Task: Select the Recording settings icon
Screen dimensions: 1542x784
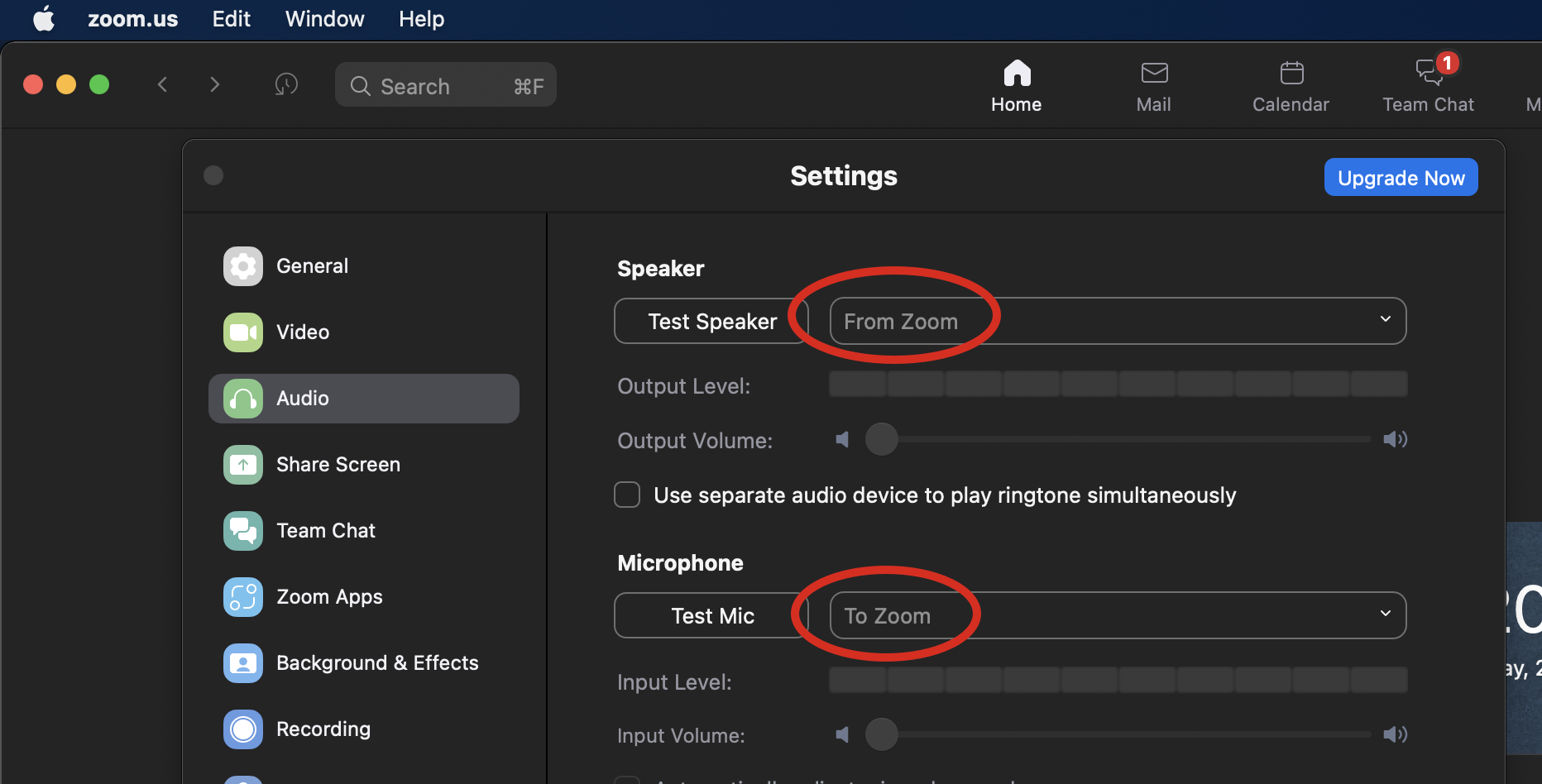Action: [x=243, y=729]
